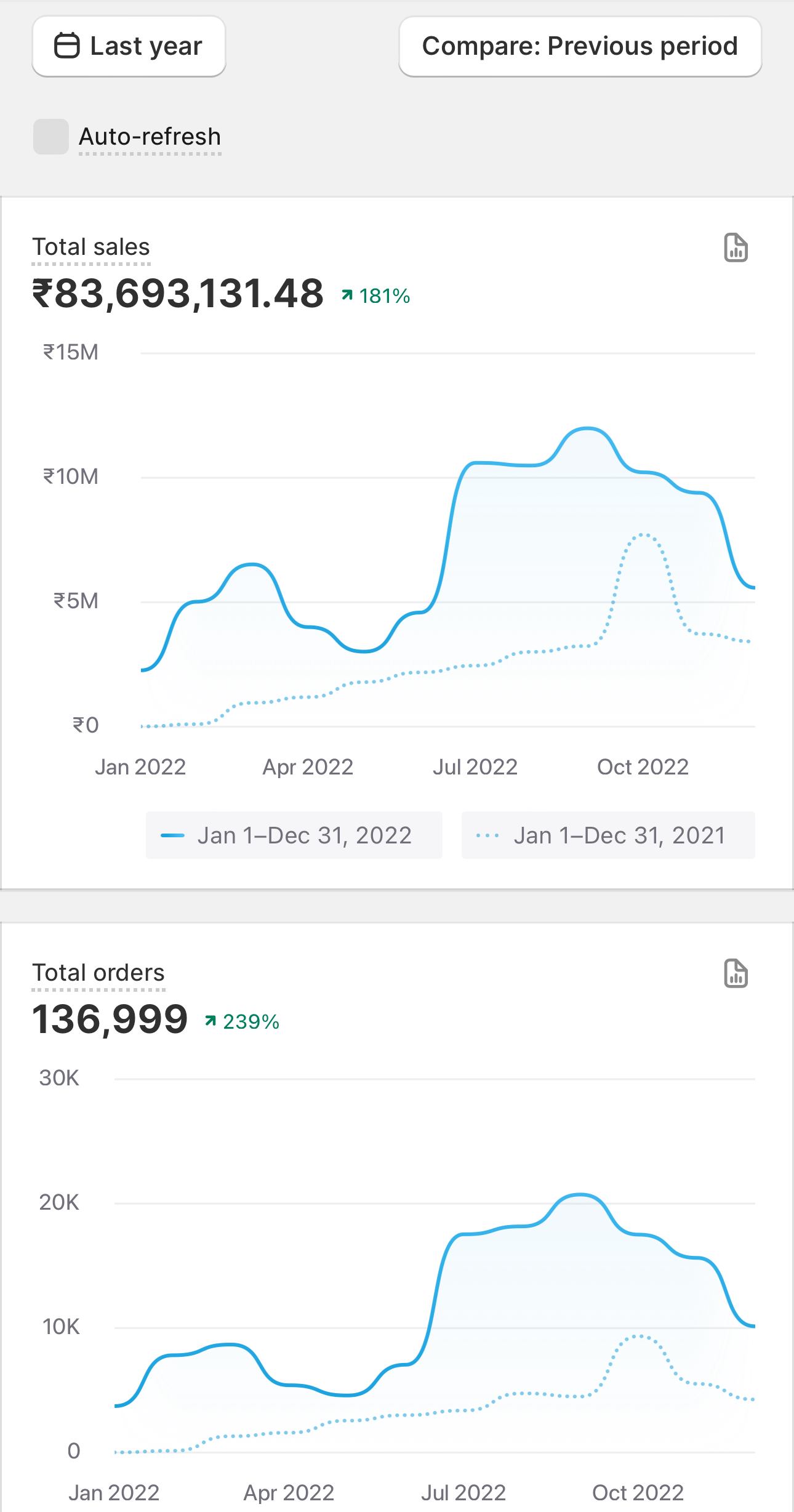Click the solid blue legend line swatch

pos(172,835)
